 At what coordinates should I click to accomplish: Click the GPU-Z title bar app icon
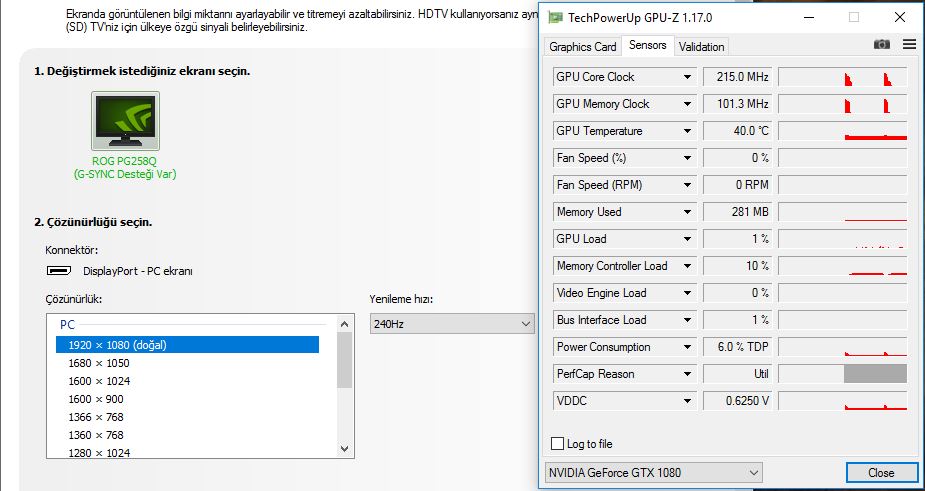click(555, 18)
